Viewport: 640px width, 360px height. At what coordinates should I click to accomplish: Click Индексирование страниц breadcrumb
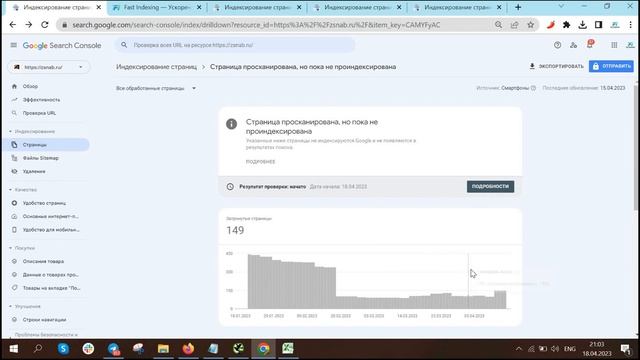click(x=157, y=67)
